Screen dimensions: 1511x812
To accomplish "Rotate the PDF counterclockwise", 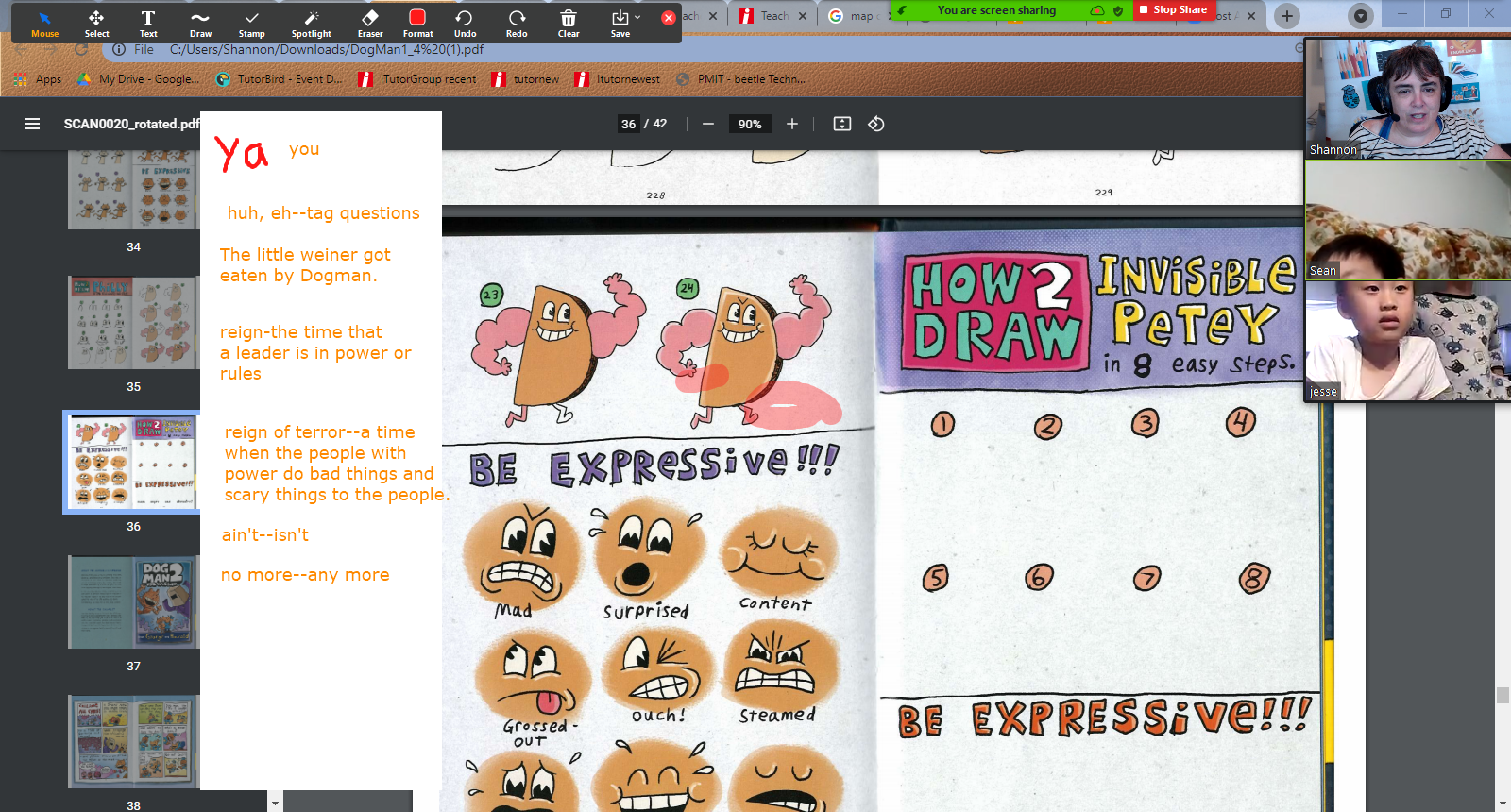I will tap(876, 124).
